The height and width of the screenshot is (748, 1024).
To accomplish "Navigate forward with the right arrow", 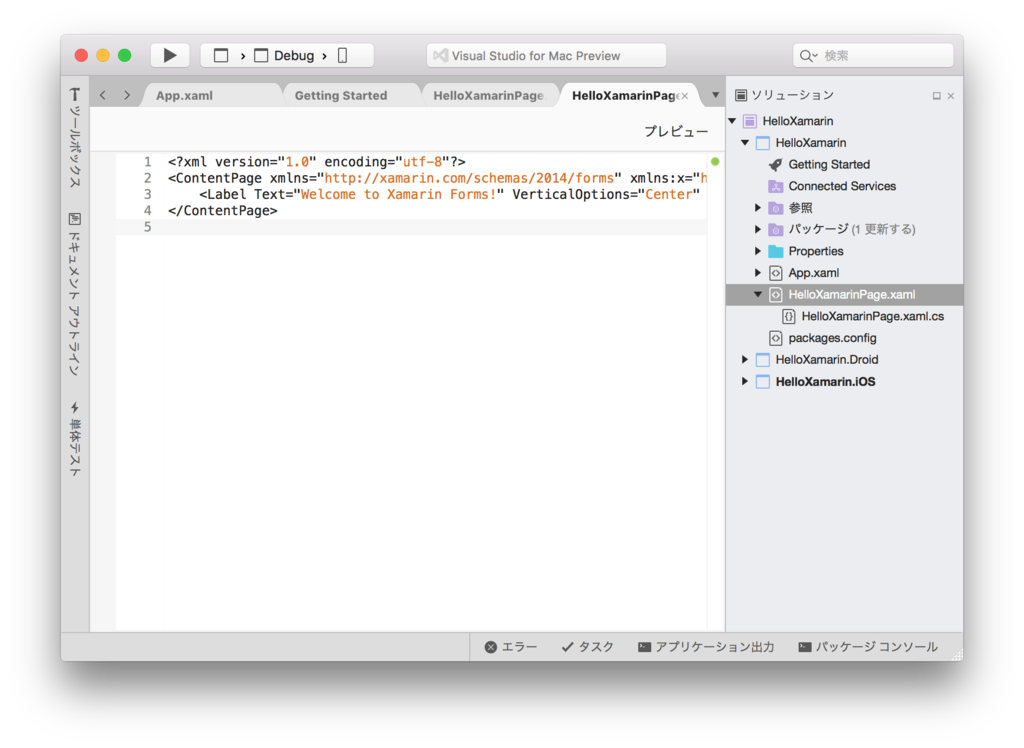I will pyautogui.click(x=127, y=95).
